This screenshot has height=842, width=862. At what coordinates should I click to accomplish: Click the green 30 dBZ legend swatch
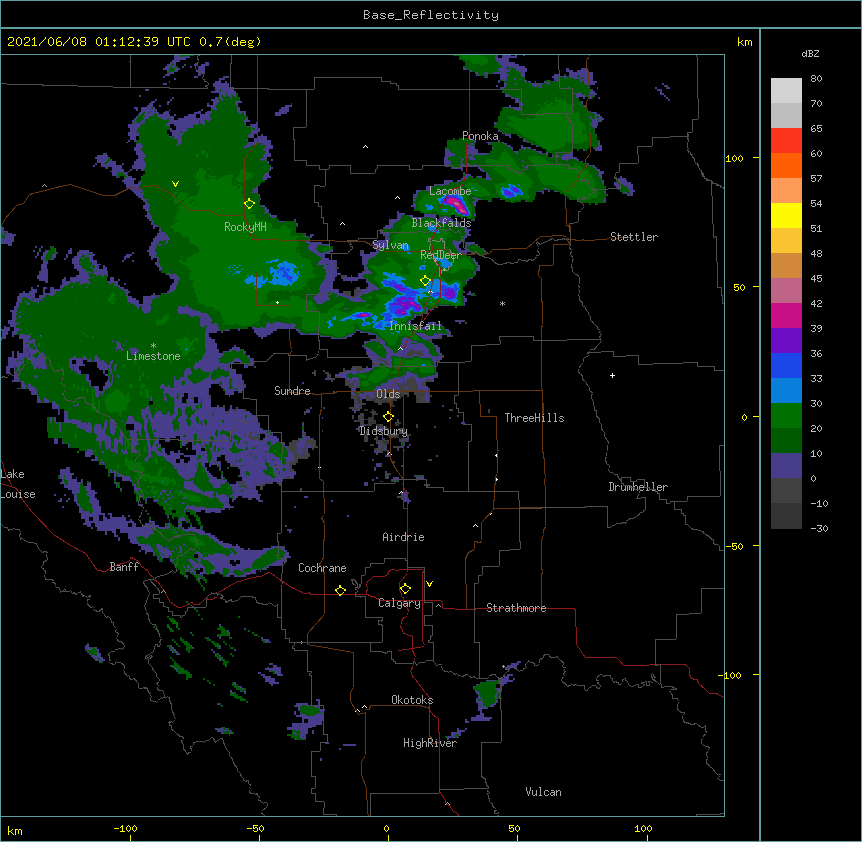[786, 416]
